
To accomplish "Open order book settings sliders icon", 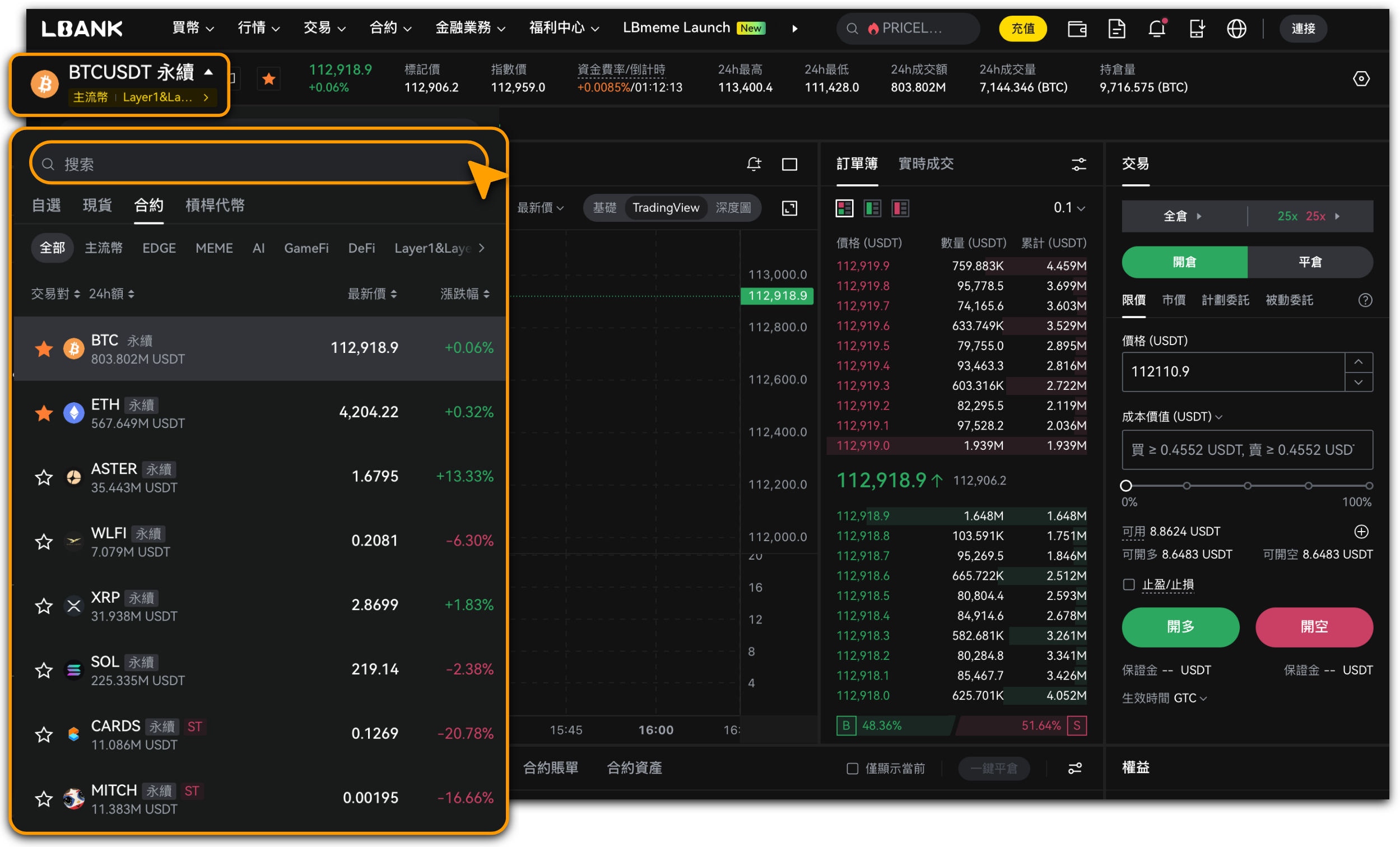I will click(1078, 164).
